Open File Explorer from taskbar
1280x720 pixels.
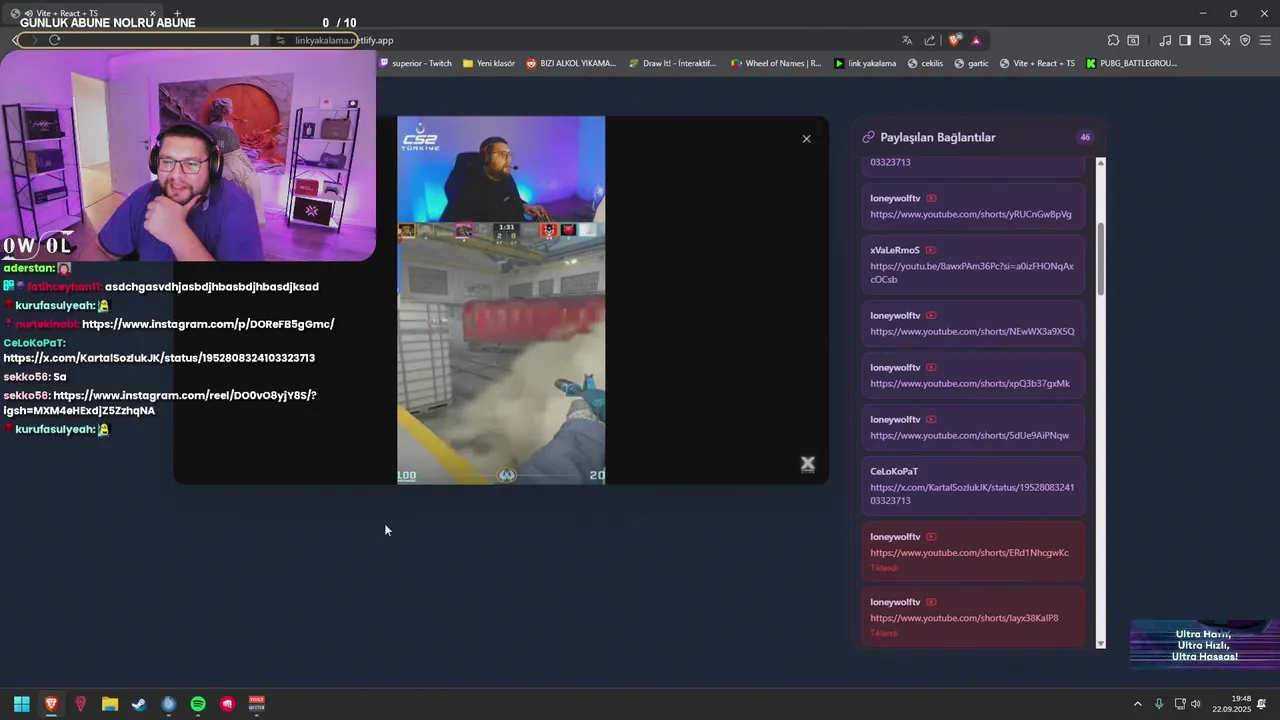tap(110, 704)
